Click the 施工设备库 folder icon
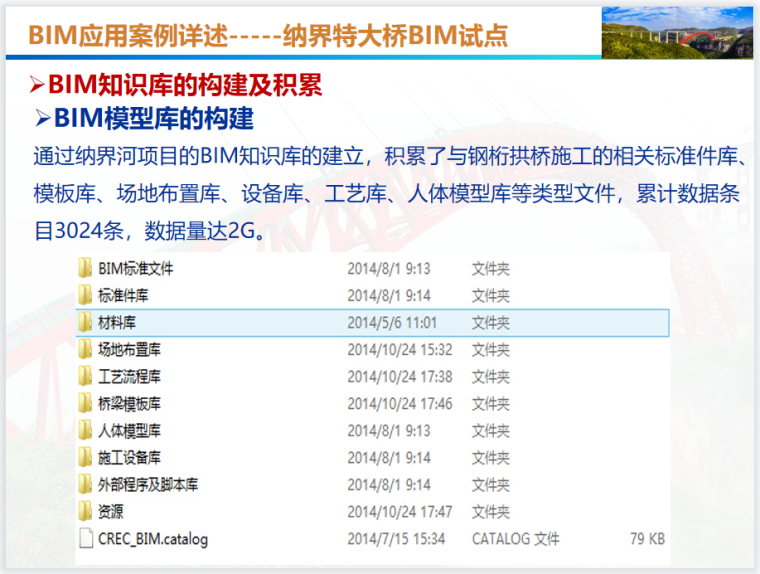 pyautogui.click(x=85, y=458)
